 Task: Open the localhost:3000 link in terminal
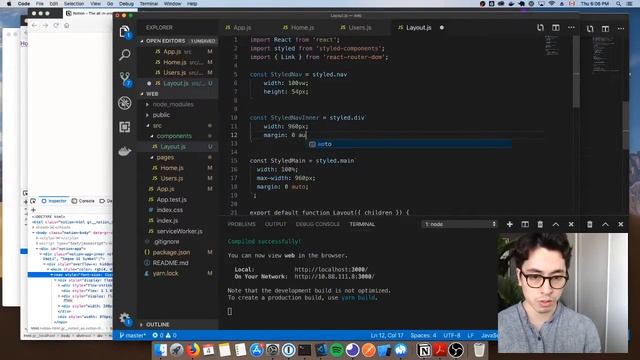pos(331,269)
